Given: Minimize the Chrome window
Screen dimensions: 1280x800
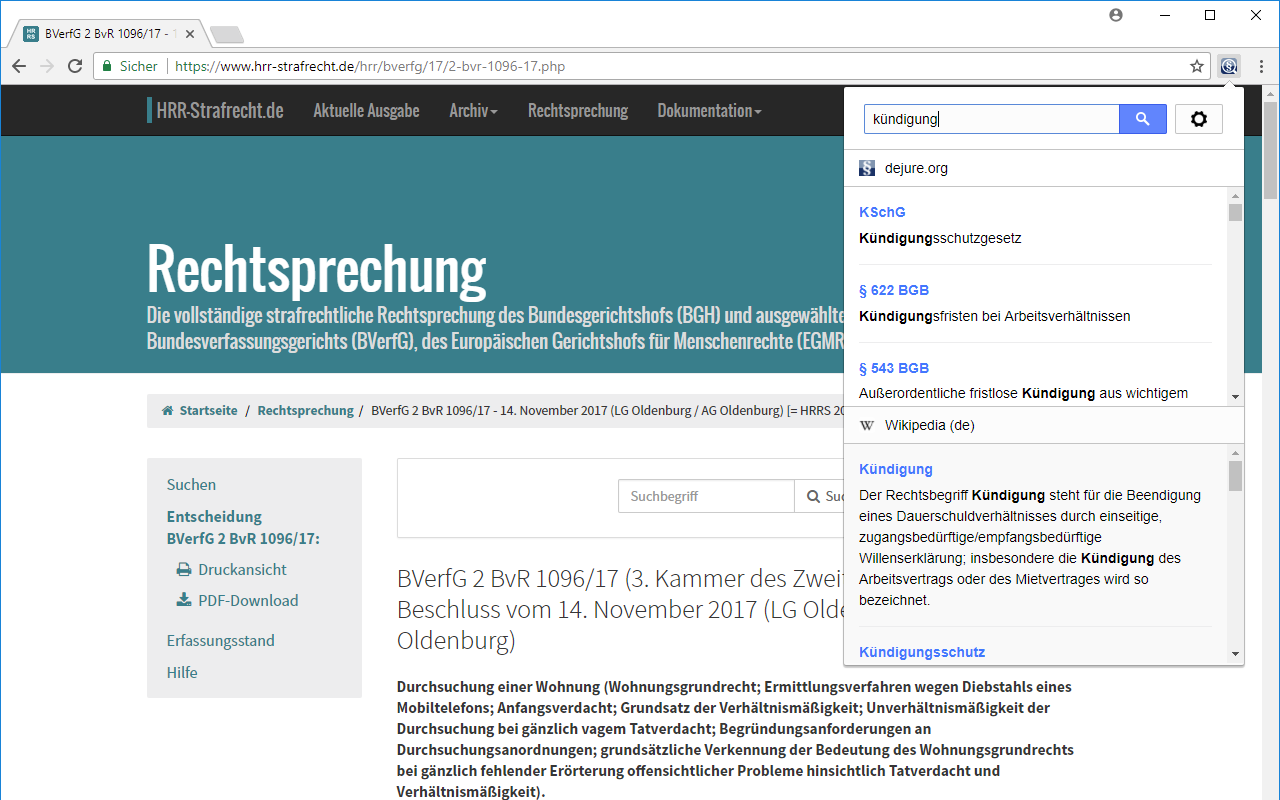Looking at the screenshot, I should click(x=1164, y=15).
